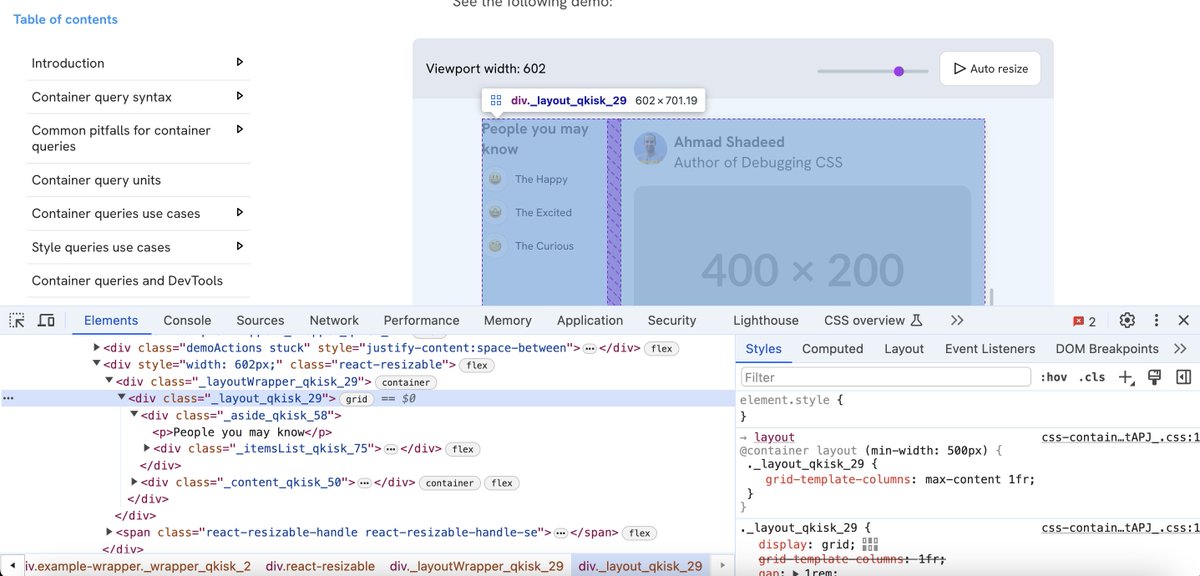
Task: Collapse the _layoutWrapper_qkisk_29 node triangle
Action: point(109,382)
